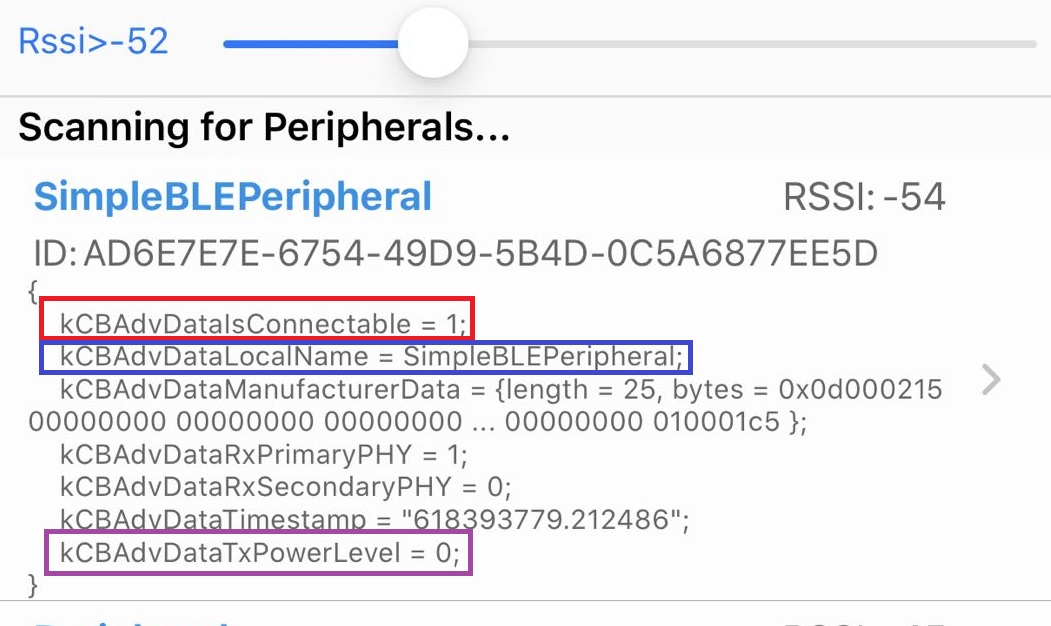Click the RSSI slider thumb

pyautogui.click(x=433, y=44)
